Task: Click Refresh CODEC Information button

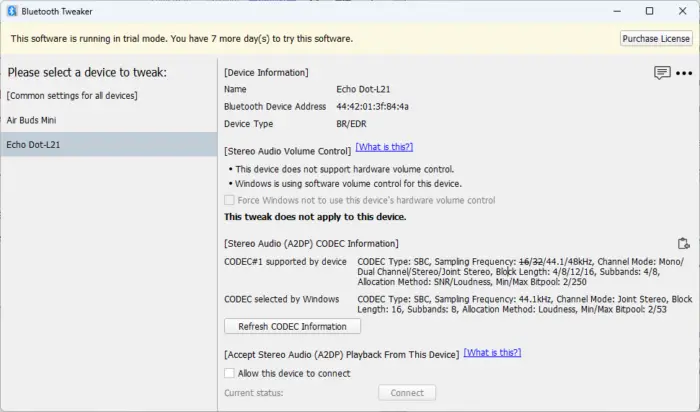Action: (292, 326)
